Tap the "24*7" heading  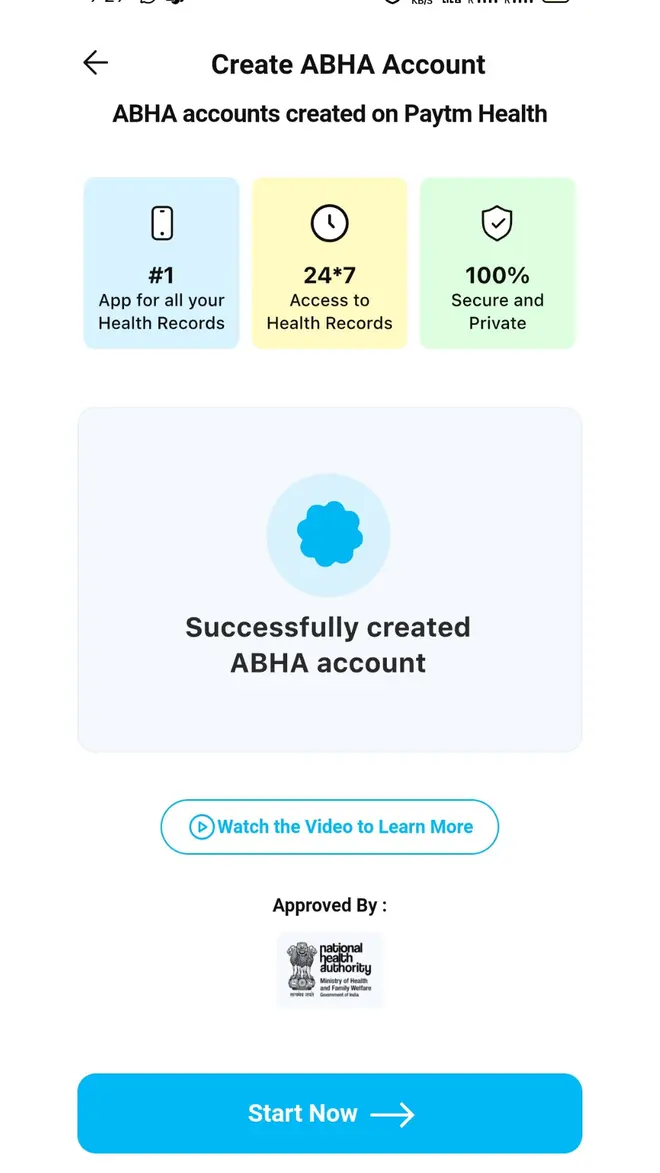[x=329, y=275]
